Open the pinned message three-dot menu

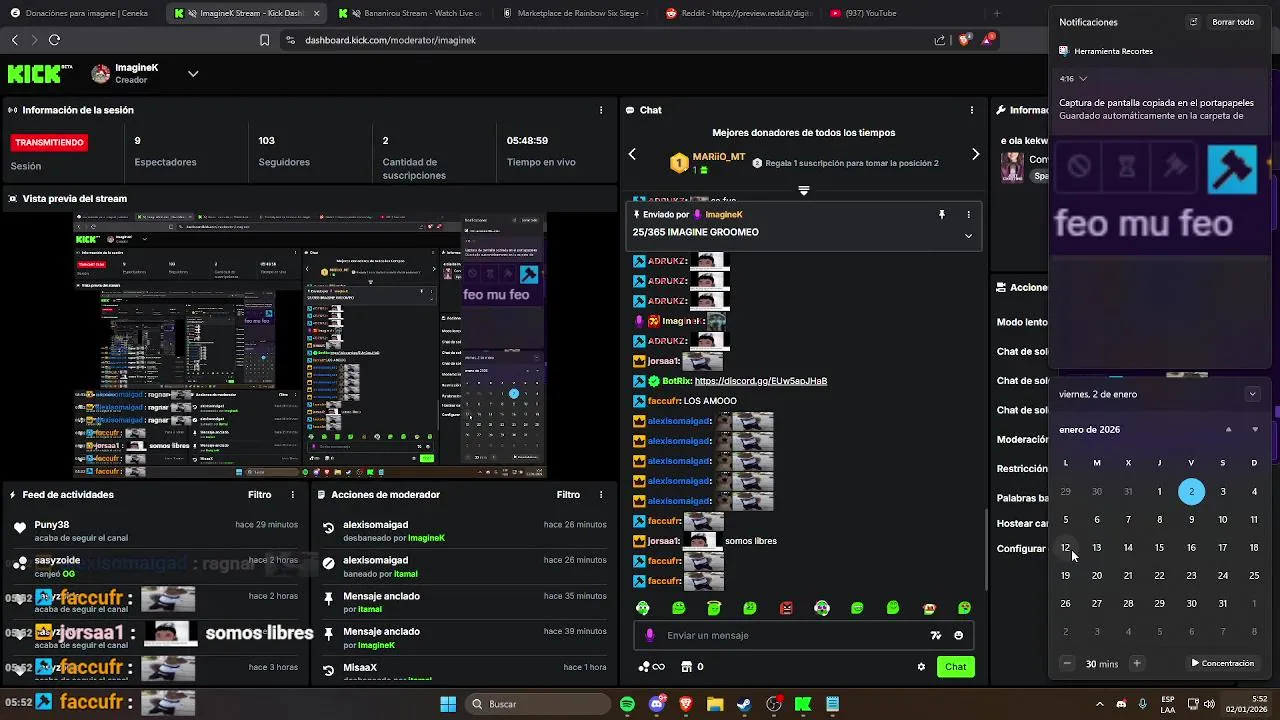[x=968, y=214]
